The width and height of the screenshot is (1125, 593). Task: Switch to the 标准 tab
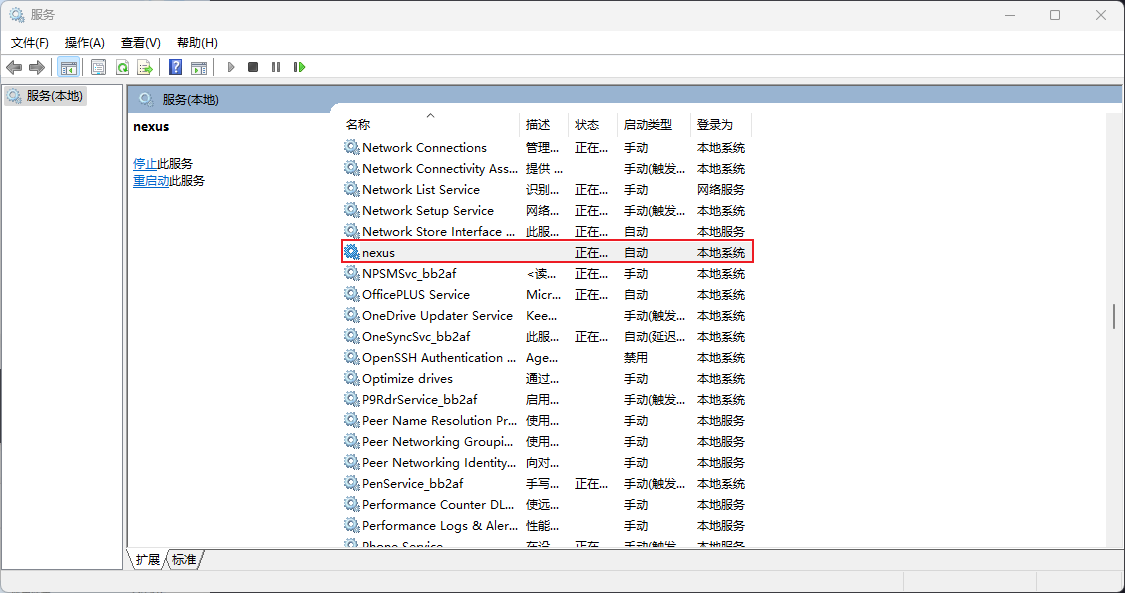coord(184,560)
